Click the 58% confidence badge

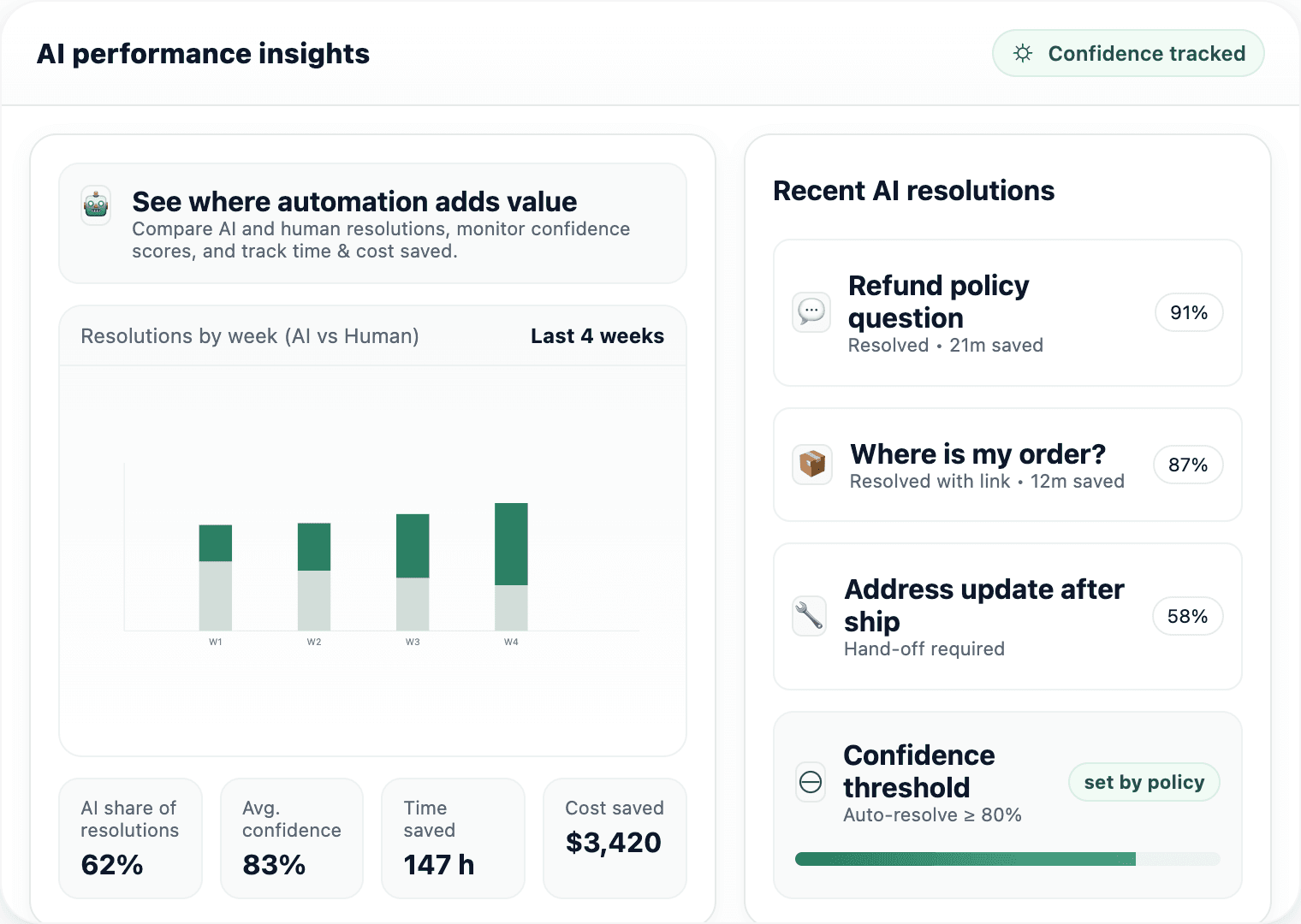pos(1188,617)
